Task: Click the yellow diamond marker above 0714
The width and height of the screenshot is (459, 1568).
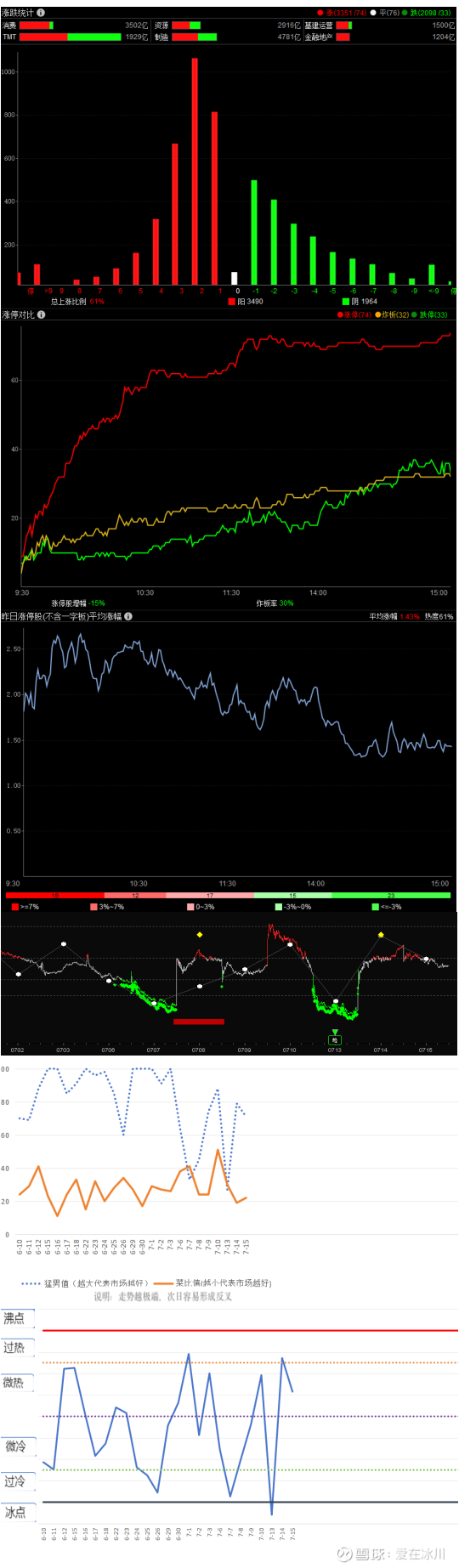Action: coord(381,935)
